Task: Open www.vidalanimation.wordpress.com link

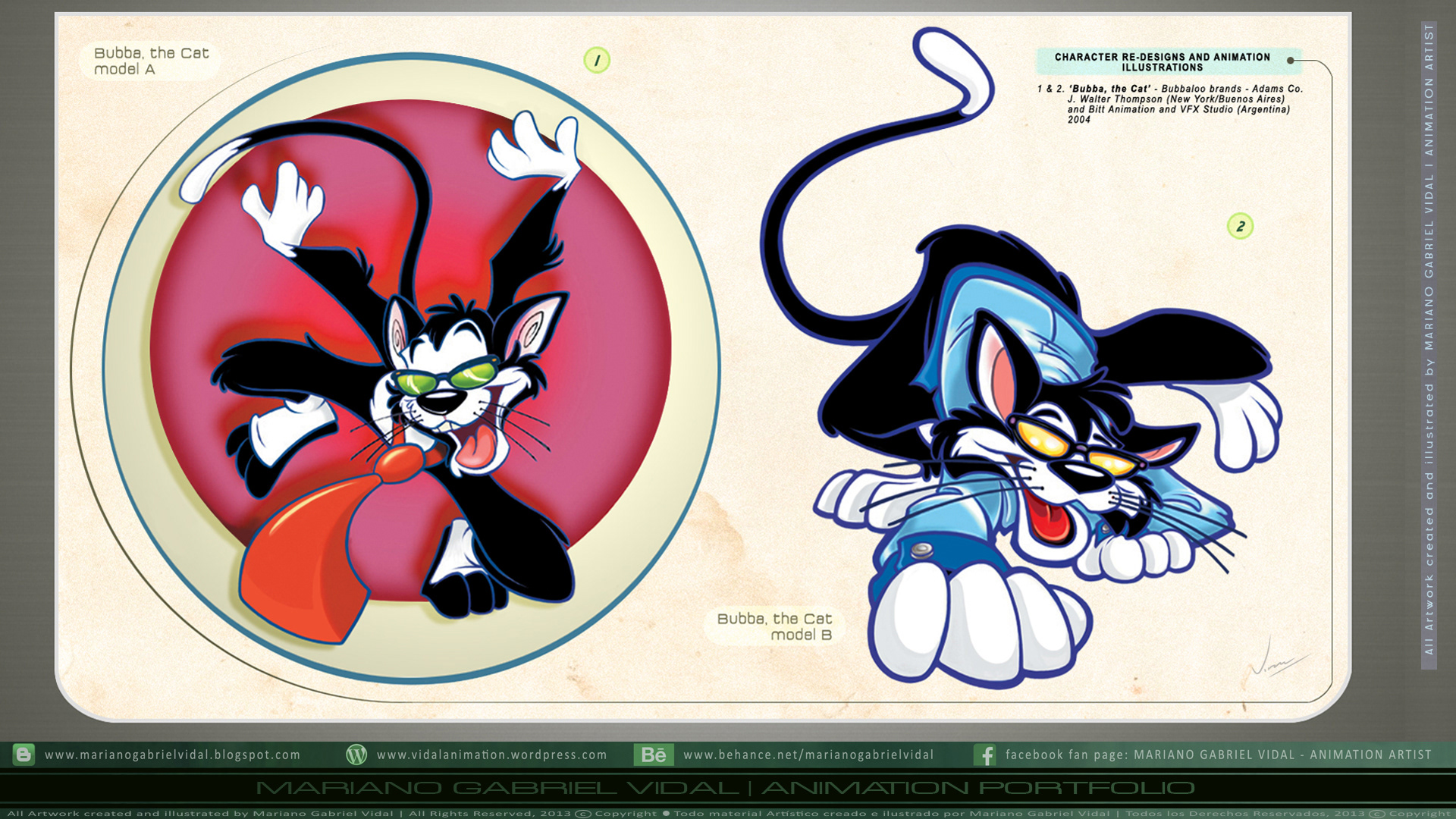Action: coord(491,755)
